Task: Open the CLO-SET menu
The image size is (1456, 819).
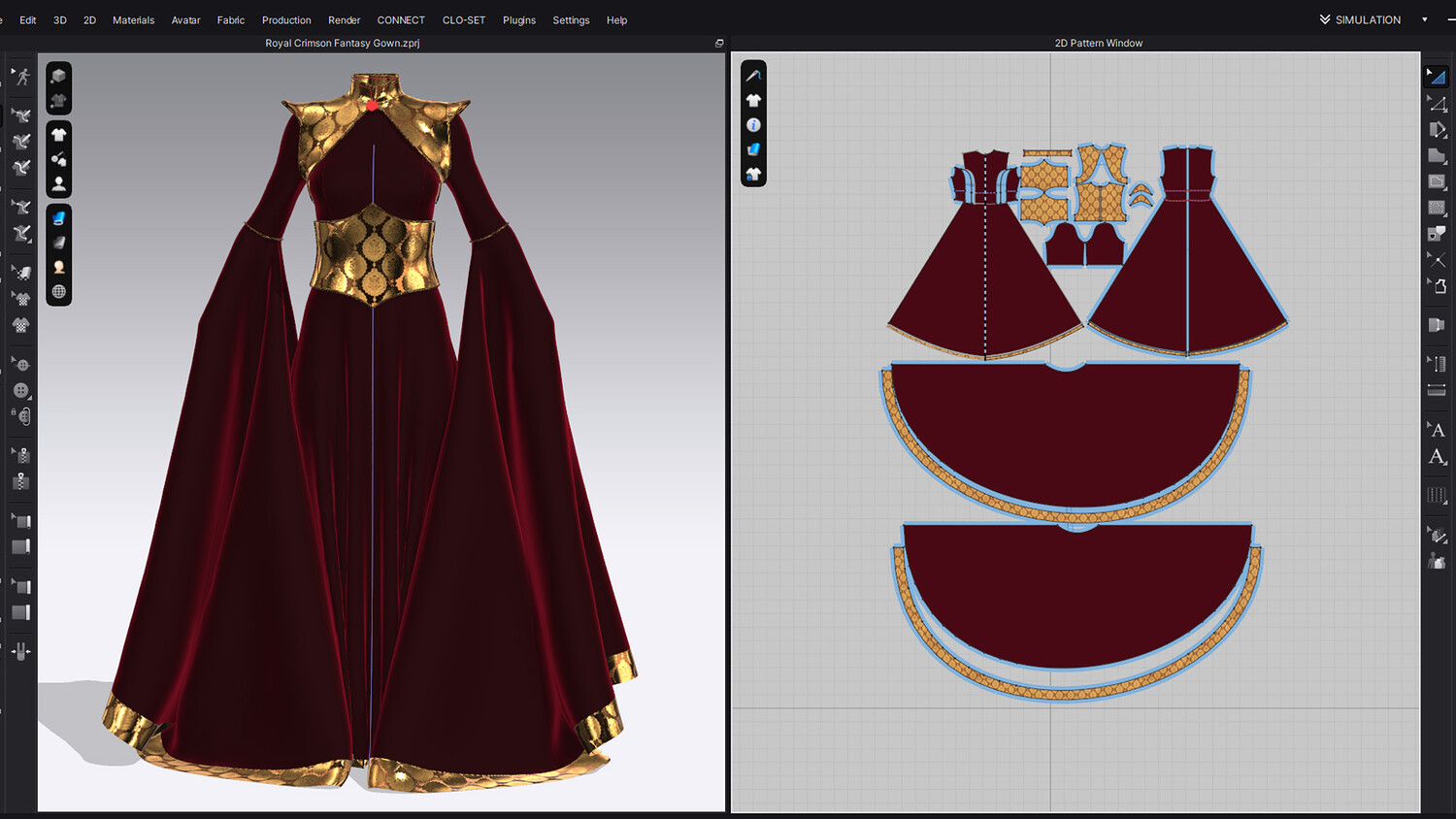Action: [x=464, y=19]
